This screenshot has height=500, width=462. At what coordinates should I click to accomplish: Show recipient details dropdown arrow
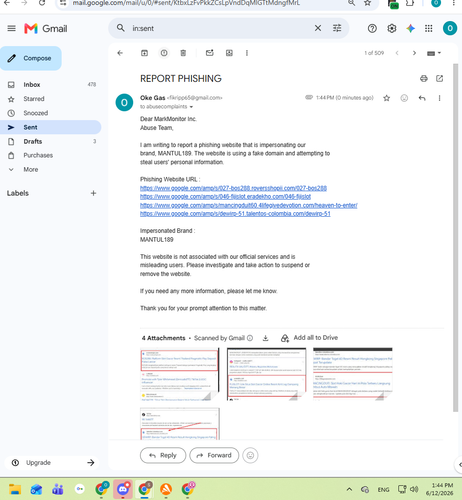tap(191, 107)
